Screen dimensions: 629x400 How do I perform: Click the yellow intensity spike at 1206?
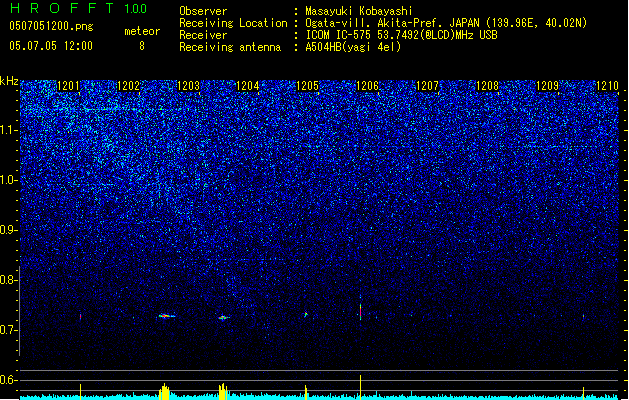coord(361,387)
